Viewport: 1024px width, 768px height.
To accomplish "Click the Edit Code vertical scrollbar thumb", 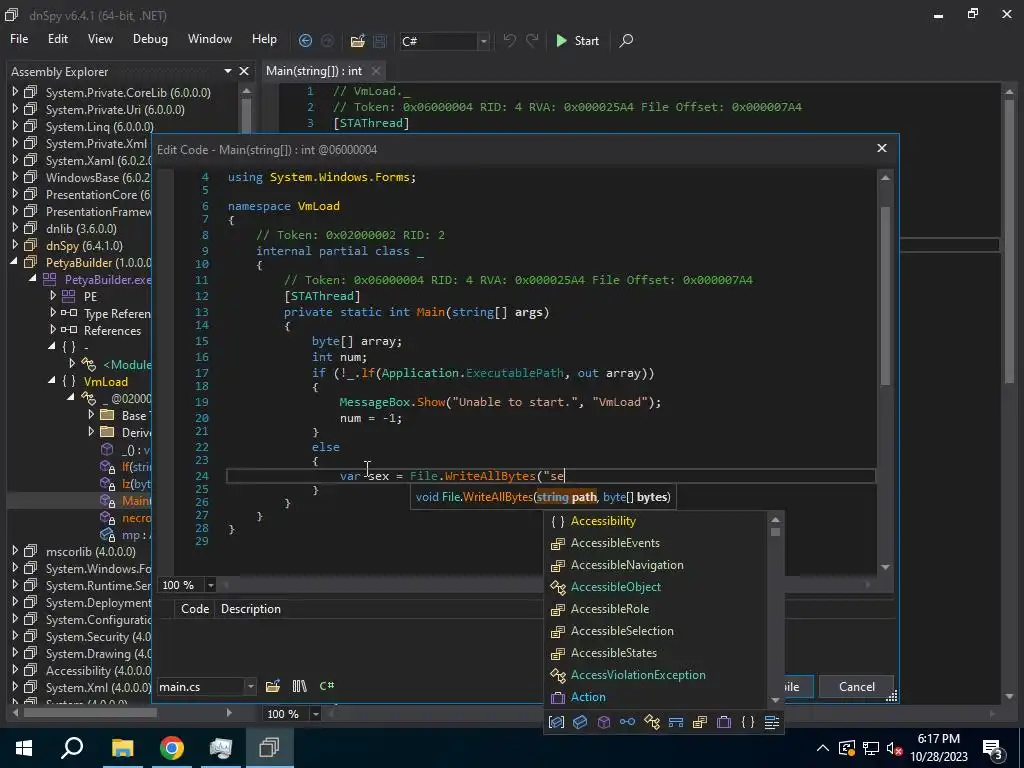I will [x=885, y=295].
